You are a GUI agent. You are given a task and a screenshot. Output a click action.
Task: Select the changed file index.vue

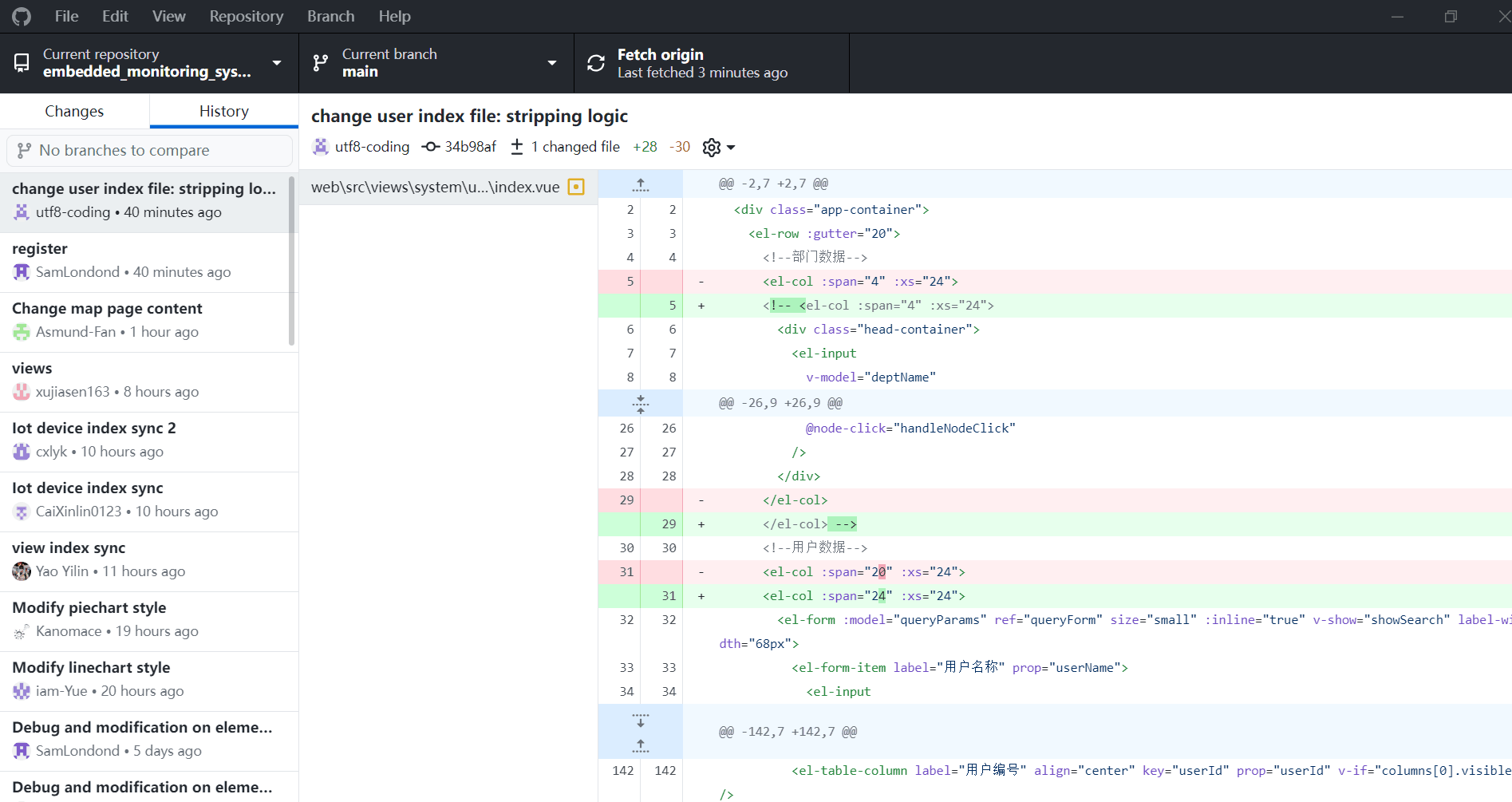pos(448,188)
